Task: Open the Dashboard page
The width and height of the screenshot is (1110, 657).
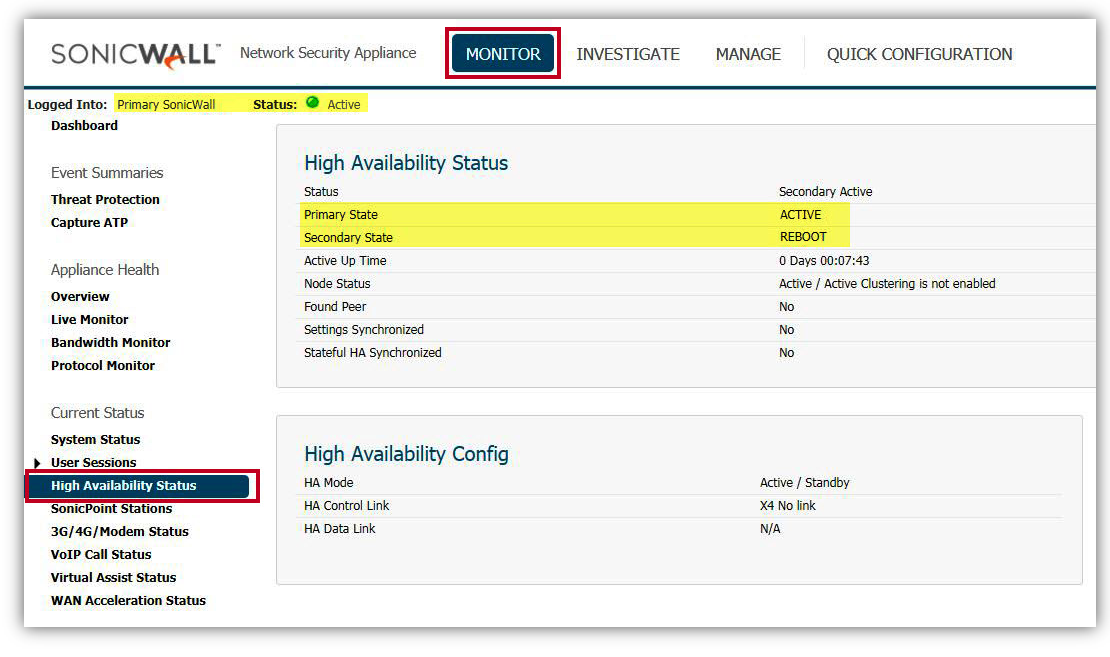Action: point(84,125)
